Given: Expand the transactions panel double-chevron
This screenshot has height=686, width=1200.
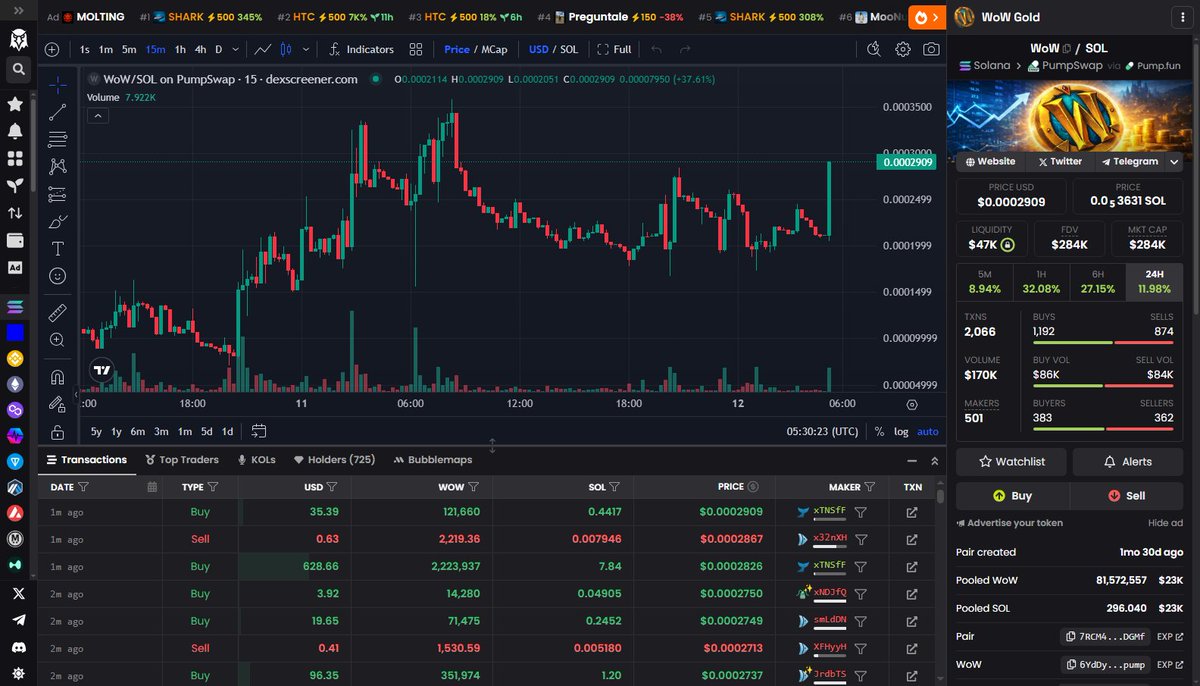Looking at the screenshot, I should tap(935, 460).
